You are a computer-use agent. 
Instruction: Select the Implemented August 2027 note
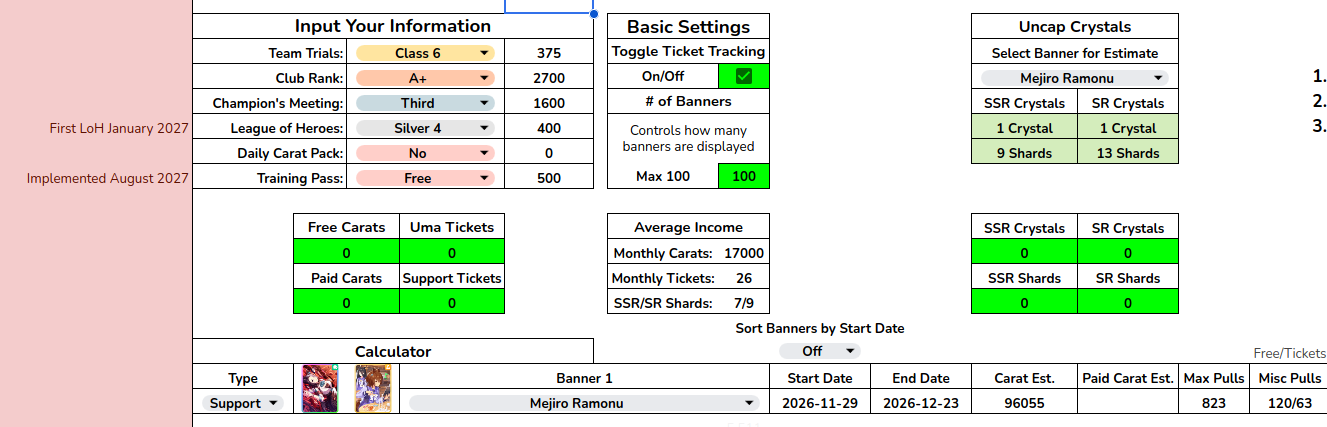(x=108, y=178)
